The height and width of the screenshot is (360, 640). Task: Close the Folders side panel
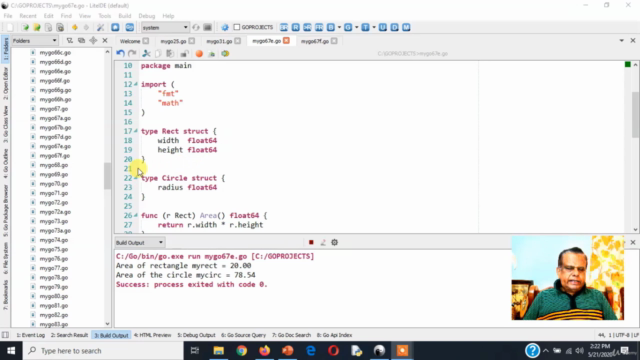[x=105, y=40]
